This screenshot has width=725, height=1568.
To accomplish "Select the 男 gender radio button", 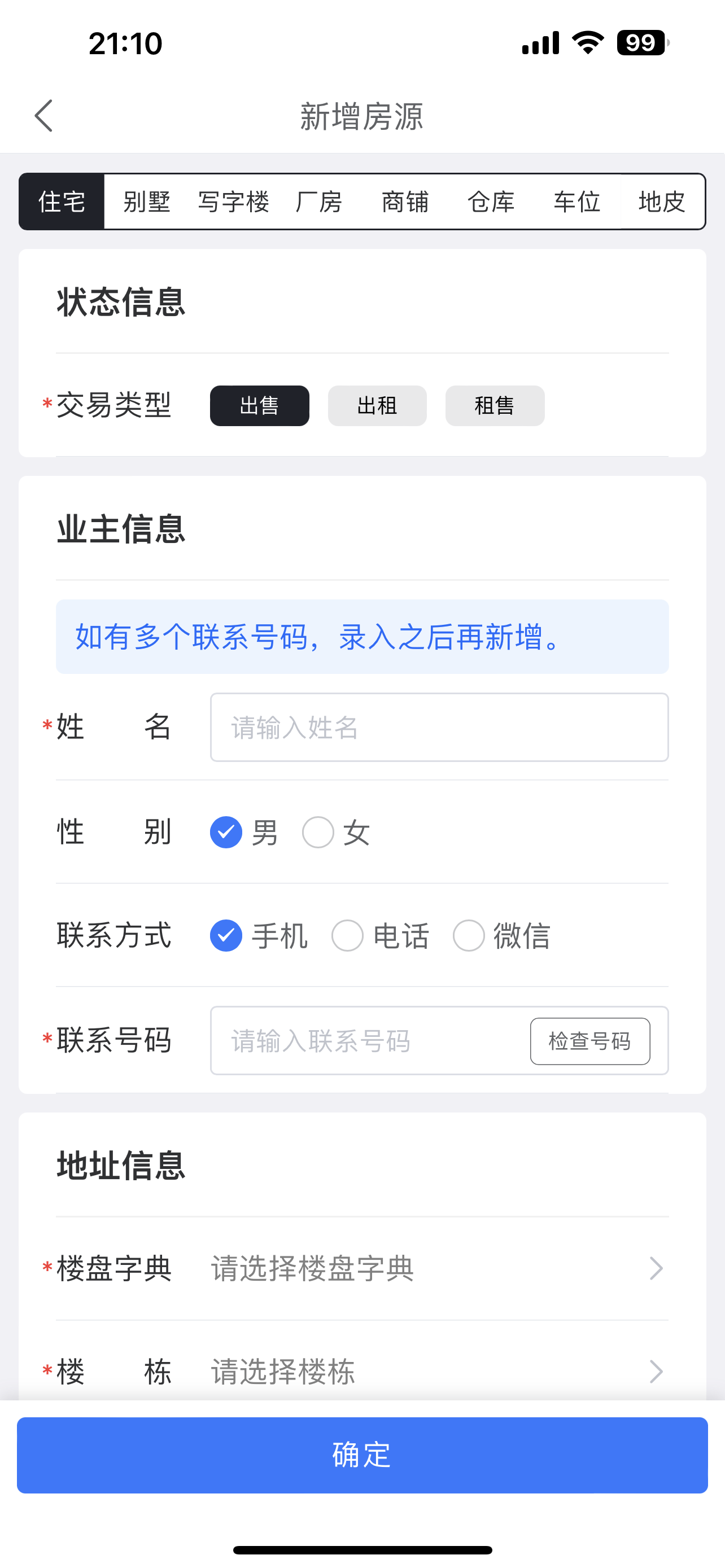I will (226, 832).
